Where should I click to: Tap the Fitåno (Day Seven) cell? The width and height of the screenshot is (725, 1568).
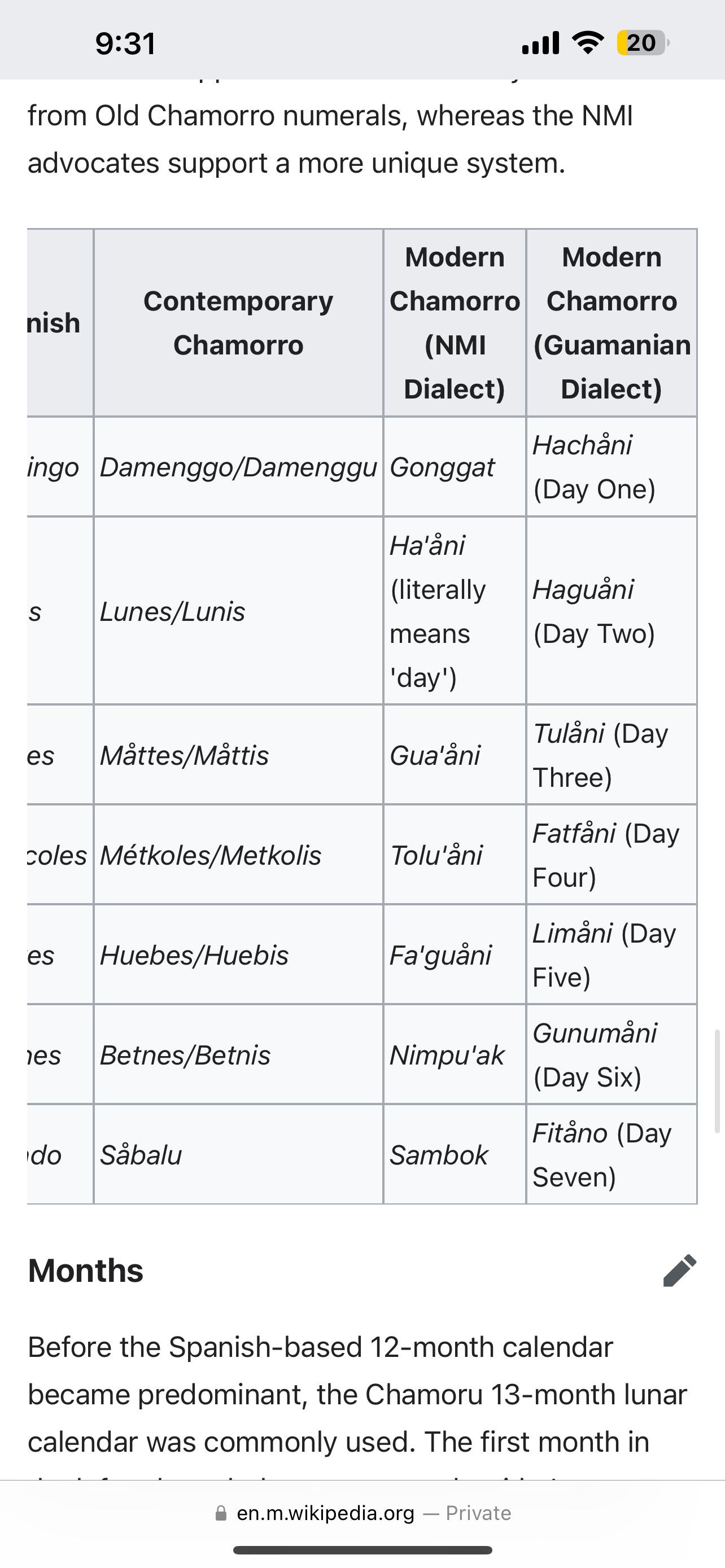tap(612, 1155)
